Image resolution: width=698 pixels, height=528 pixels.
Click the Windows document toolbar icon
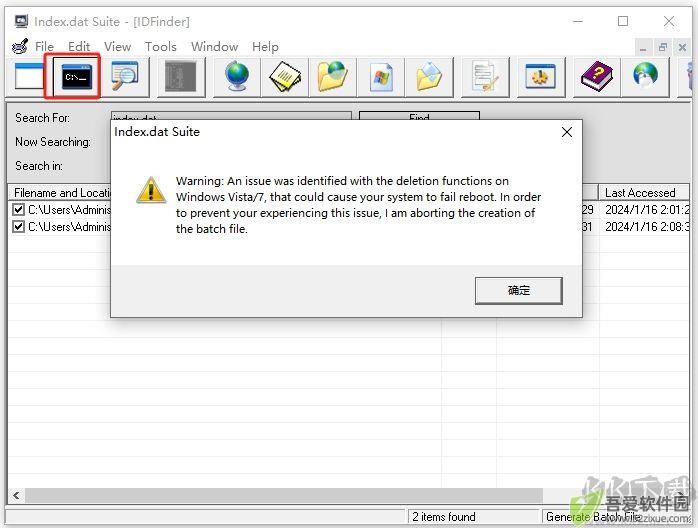click(x=381, y=77)
